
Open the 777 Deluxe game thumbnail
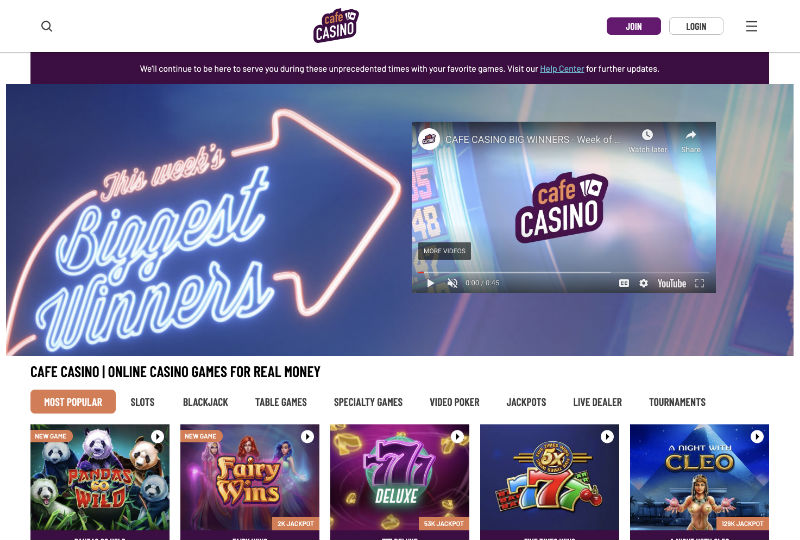pos(399,477)
